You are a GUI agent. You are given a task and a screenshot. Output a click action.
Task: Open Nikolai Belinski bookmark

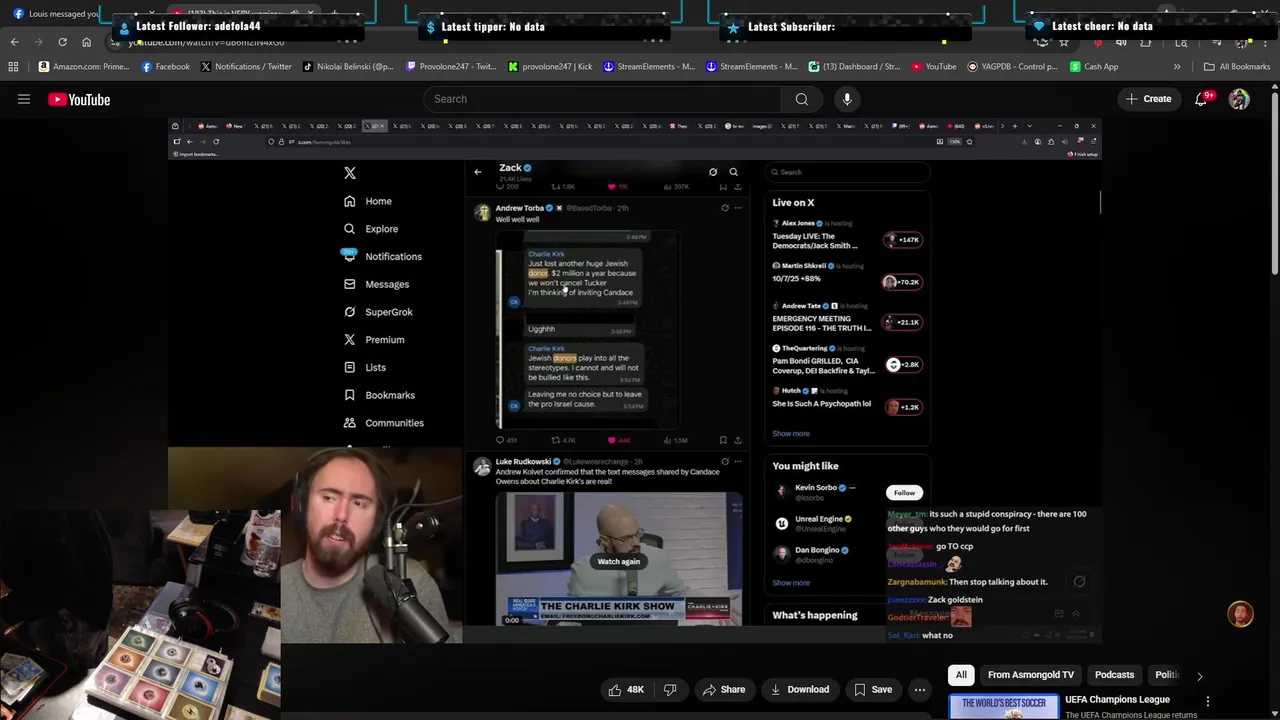(348, 67)
